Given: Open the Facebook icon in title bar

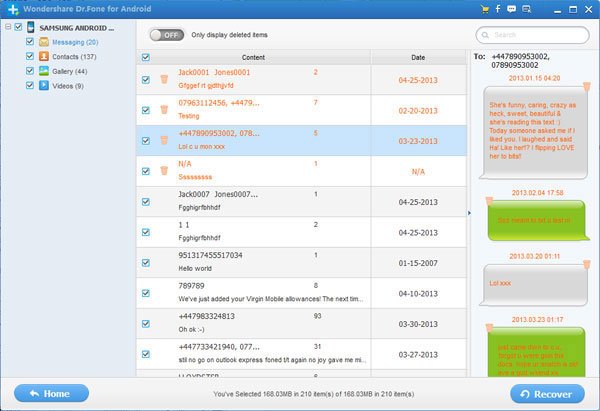Looking at the screenshot, I should [499, 8].
